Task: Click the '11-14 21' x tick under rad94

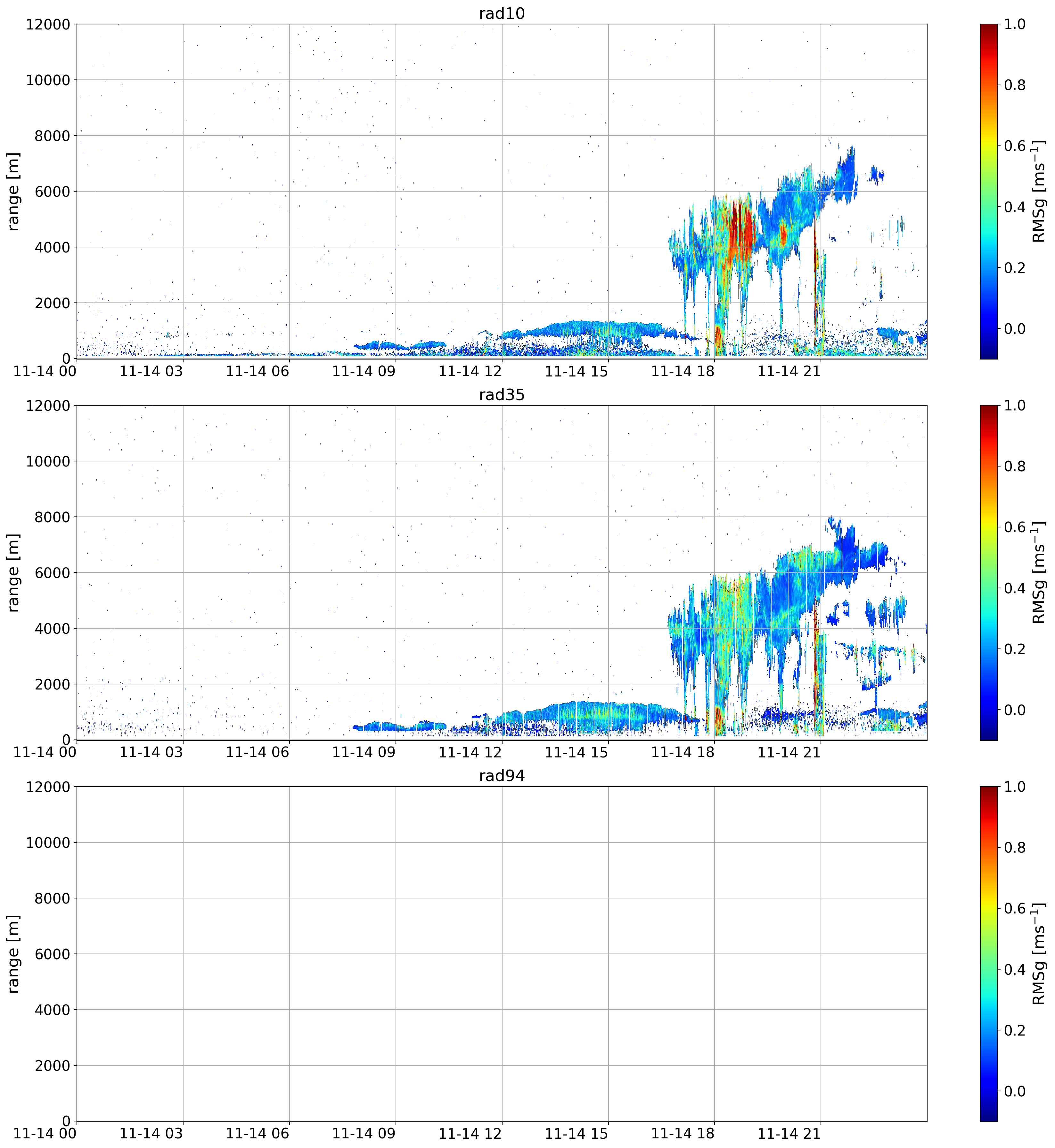Action: [789, 1134]
